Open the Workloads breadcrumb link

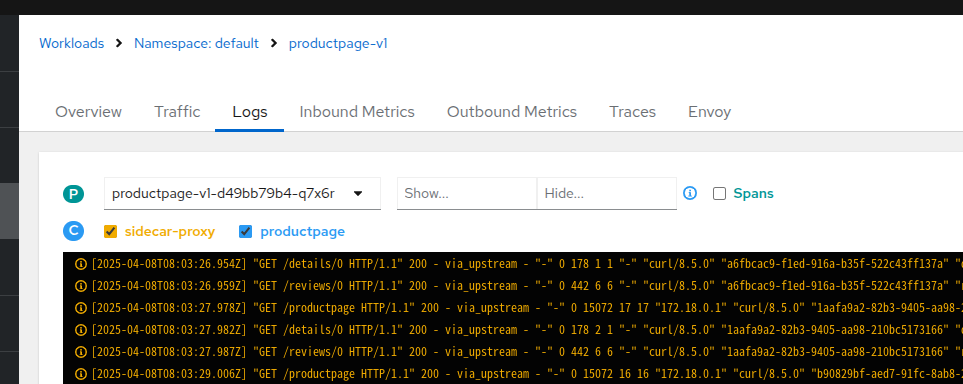[71, 44]
